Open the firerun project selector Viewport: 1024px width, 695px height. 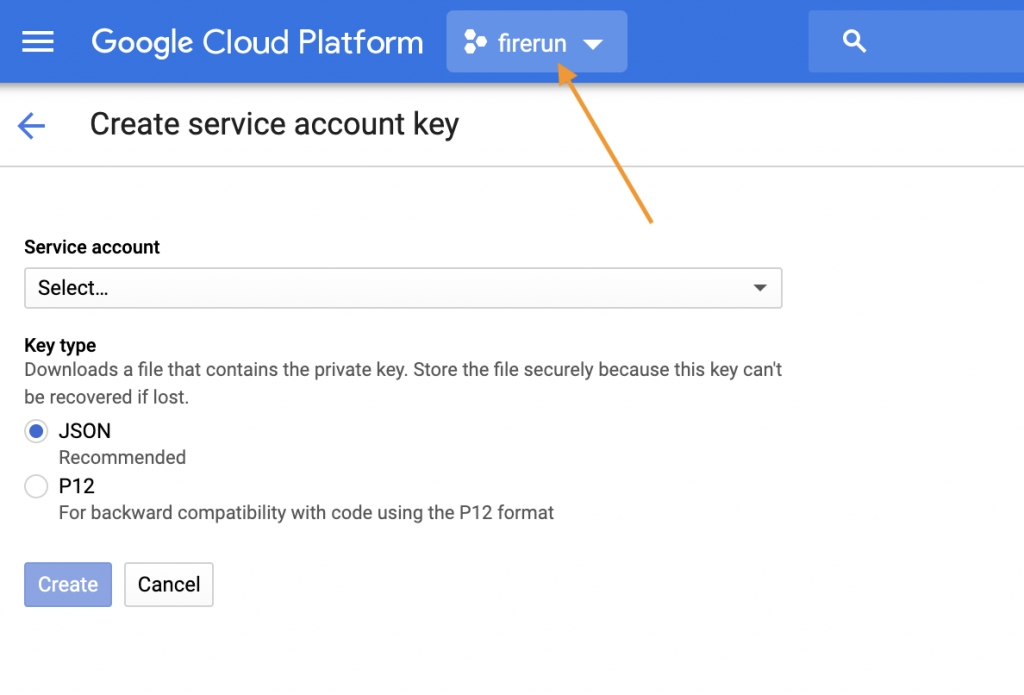pos(536,42)
